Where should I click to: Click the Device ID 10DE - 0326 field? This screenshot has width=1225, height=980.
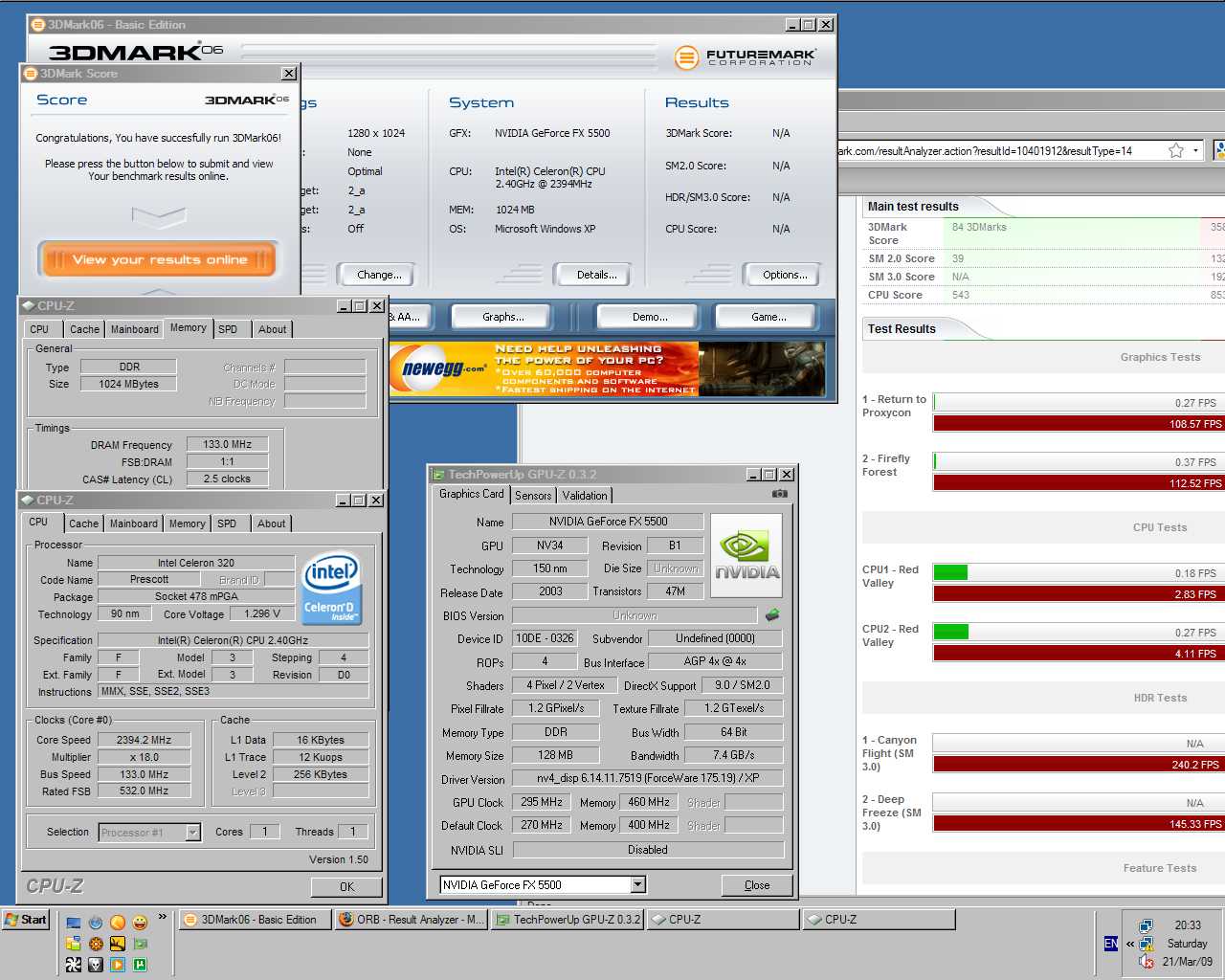545,638
